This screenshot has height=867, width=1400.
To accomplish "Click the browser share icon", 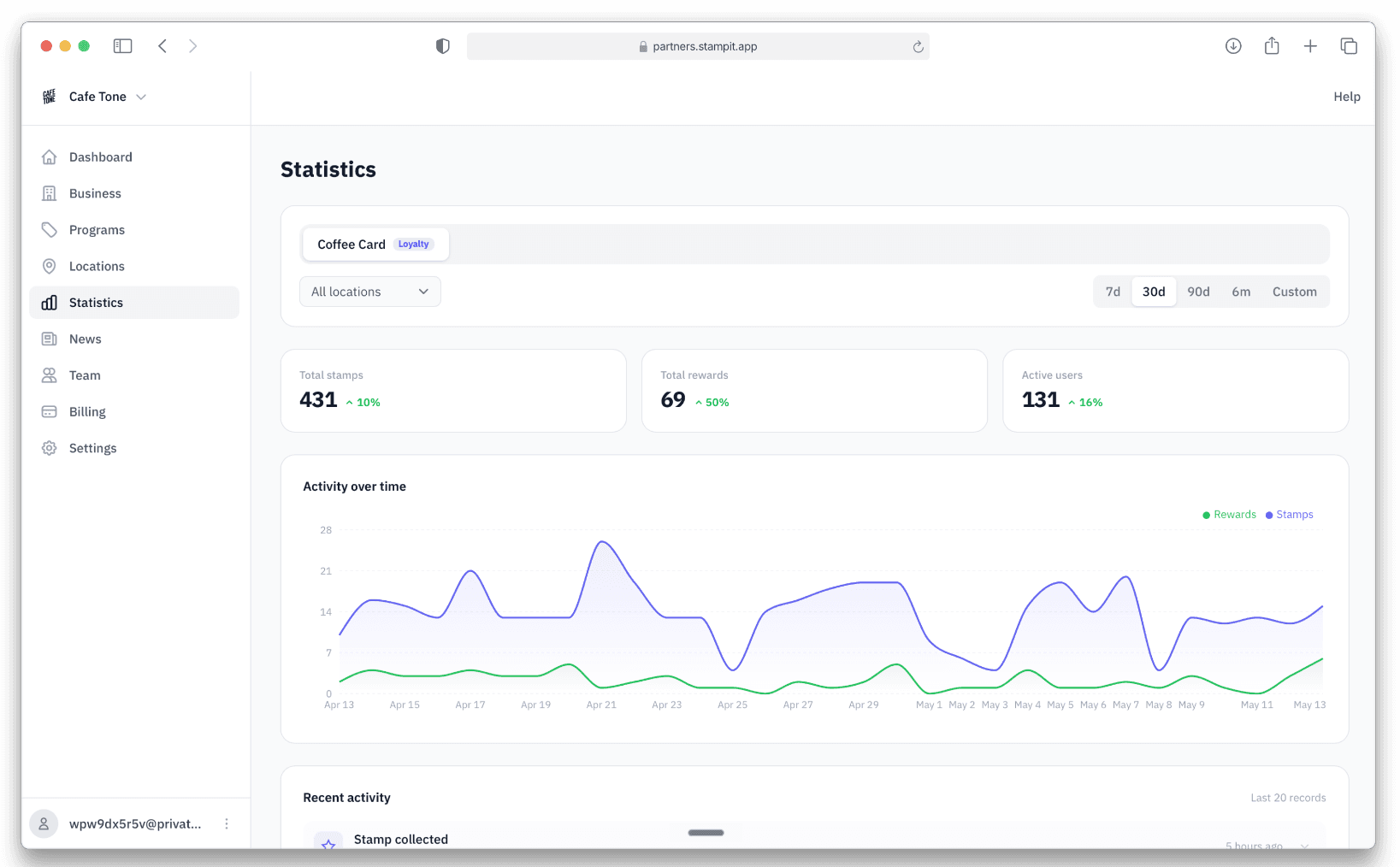I will pyautogui.click(x=1272, y=46).
